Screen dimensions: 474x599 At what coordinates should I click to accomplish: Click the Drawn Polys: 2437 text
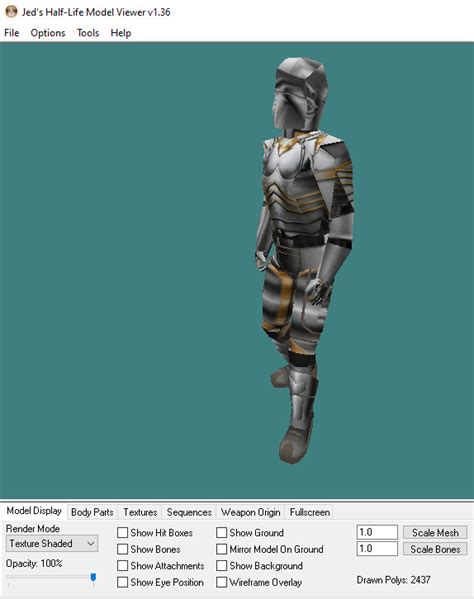pyautogui.click(x=393, y=580)
